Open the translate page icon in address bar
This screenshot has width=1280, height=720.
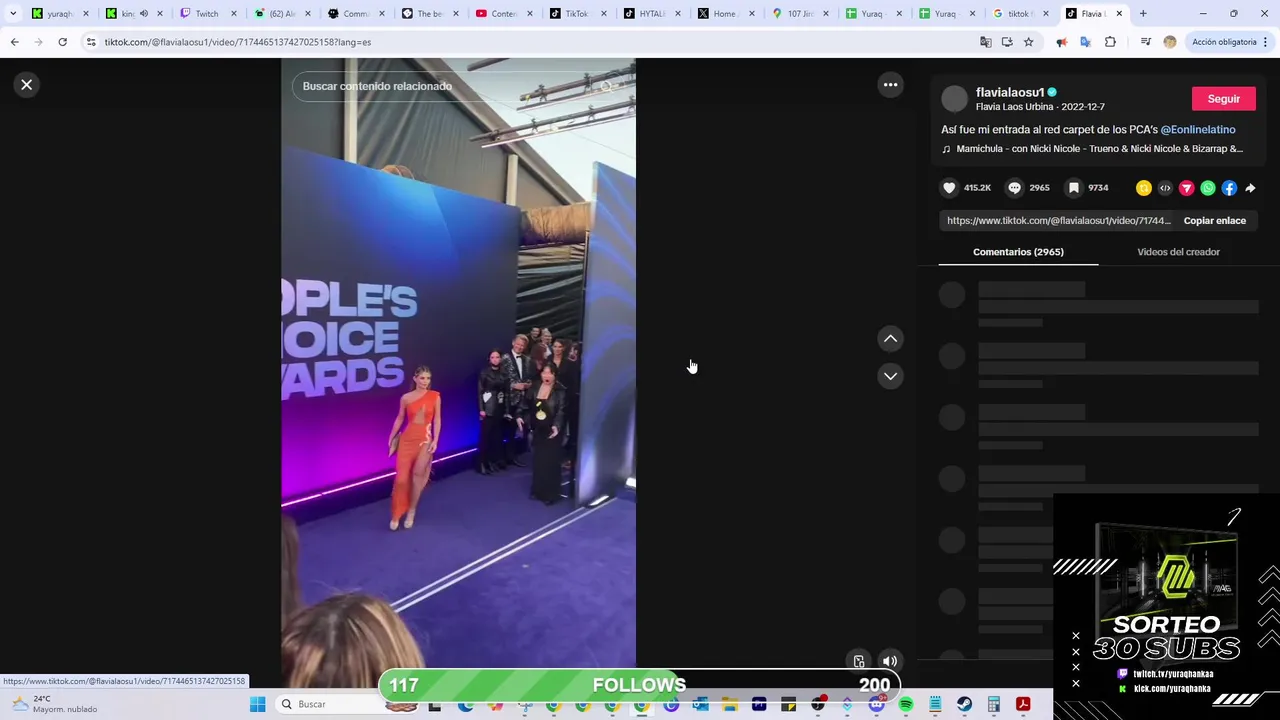tap(985, 42)
